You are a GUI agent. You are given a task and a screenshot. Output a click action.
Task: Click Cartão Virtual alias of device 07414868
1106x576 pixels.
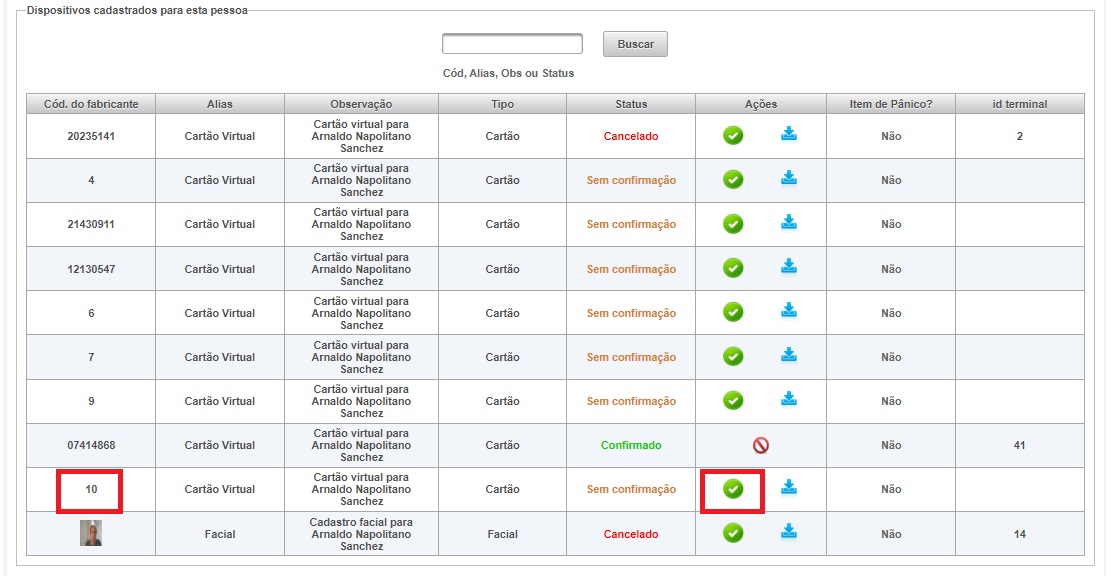(219, 445)
